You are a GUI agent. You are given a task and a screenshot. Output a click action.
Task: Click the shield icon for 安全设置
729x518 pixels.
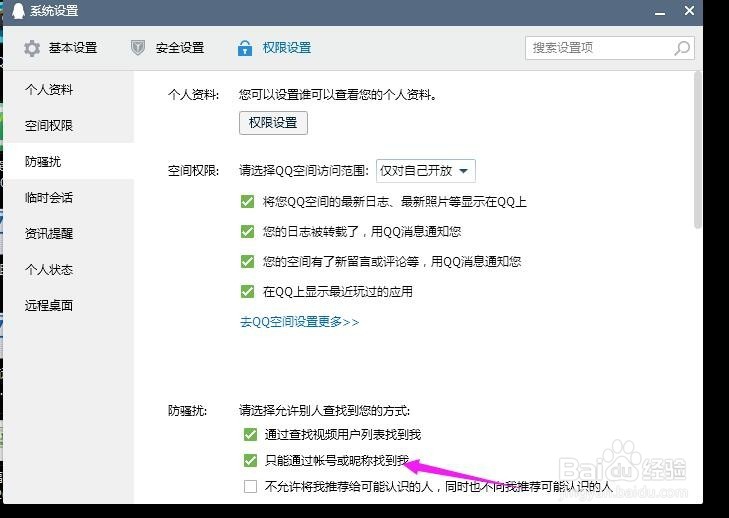pos(138,47)
